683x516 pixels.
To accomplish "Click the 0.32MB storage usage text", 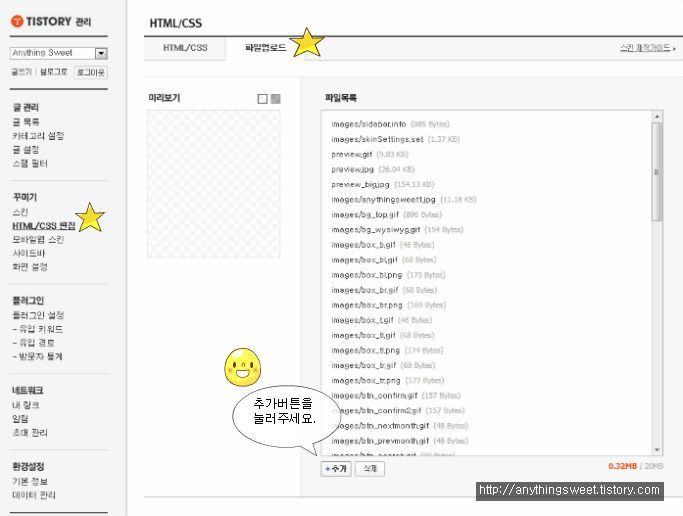I will click(x=622, y=466).
